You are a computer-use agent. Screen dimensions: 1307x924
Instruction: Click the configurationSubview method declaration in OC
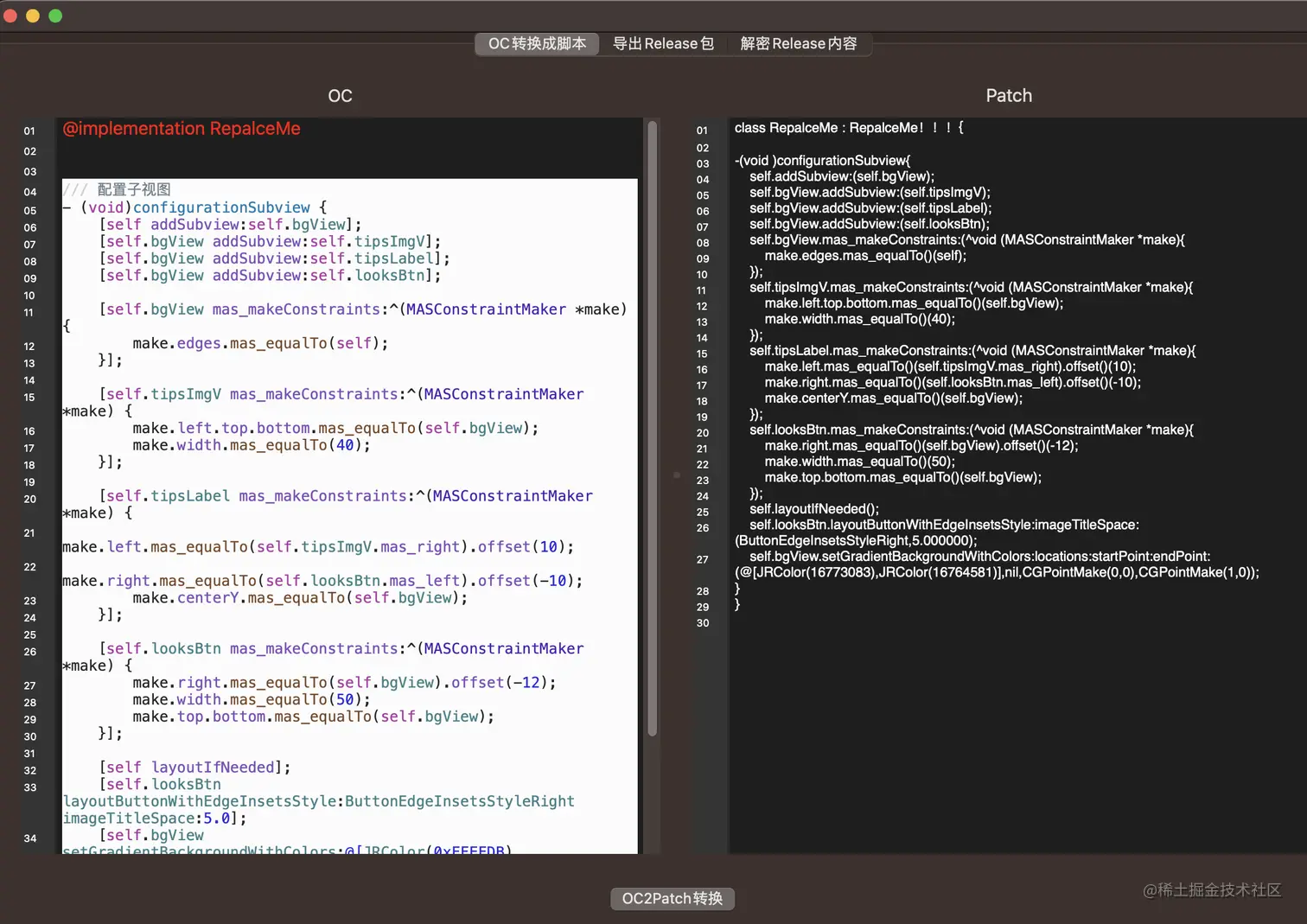(x=194, y=207)
